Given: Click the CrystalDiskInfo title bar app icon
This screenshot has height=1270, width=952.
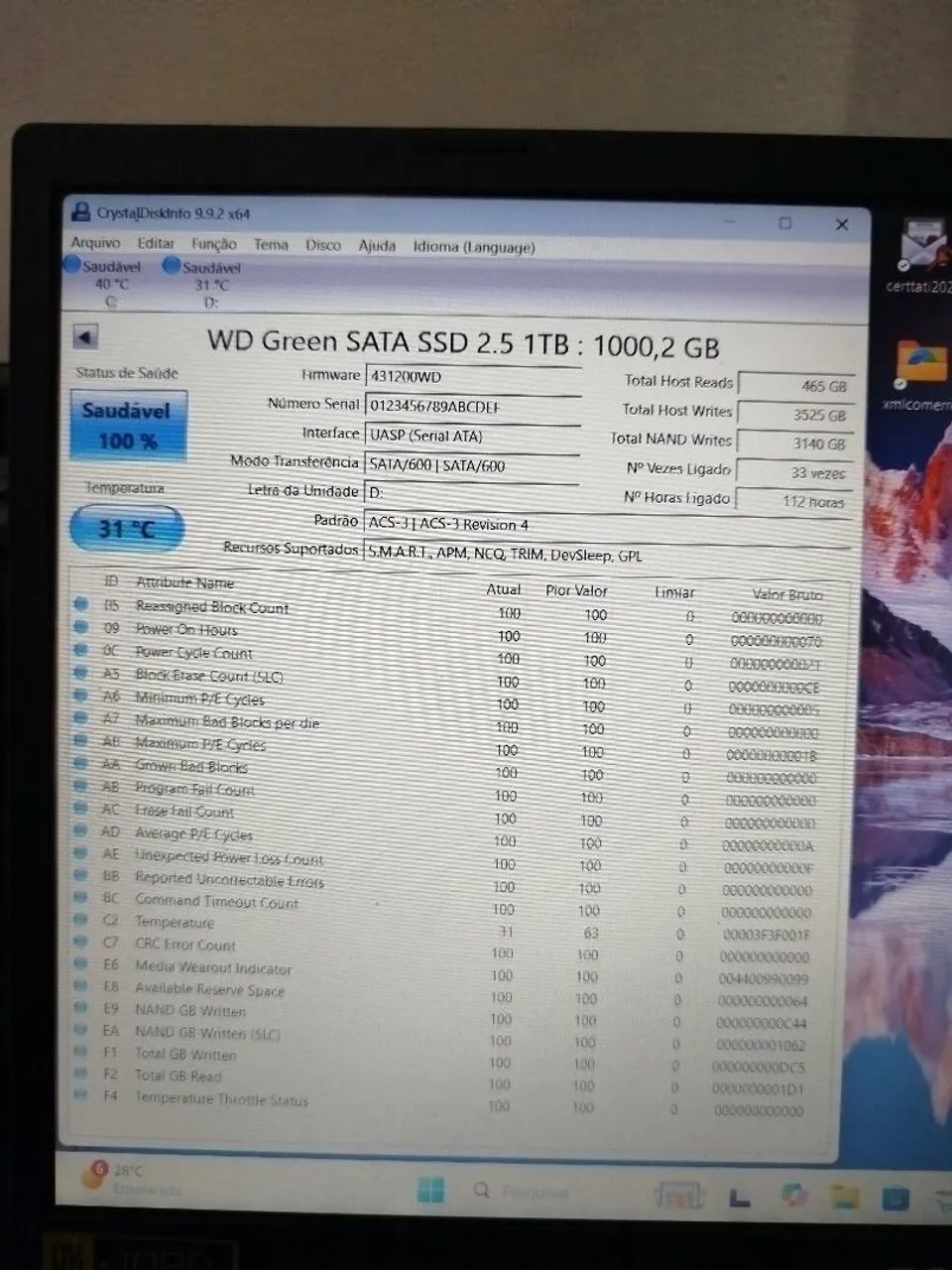Looking at the screenshot, I should tap(80, 212).
